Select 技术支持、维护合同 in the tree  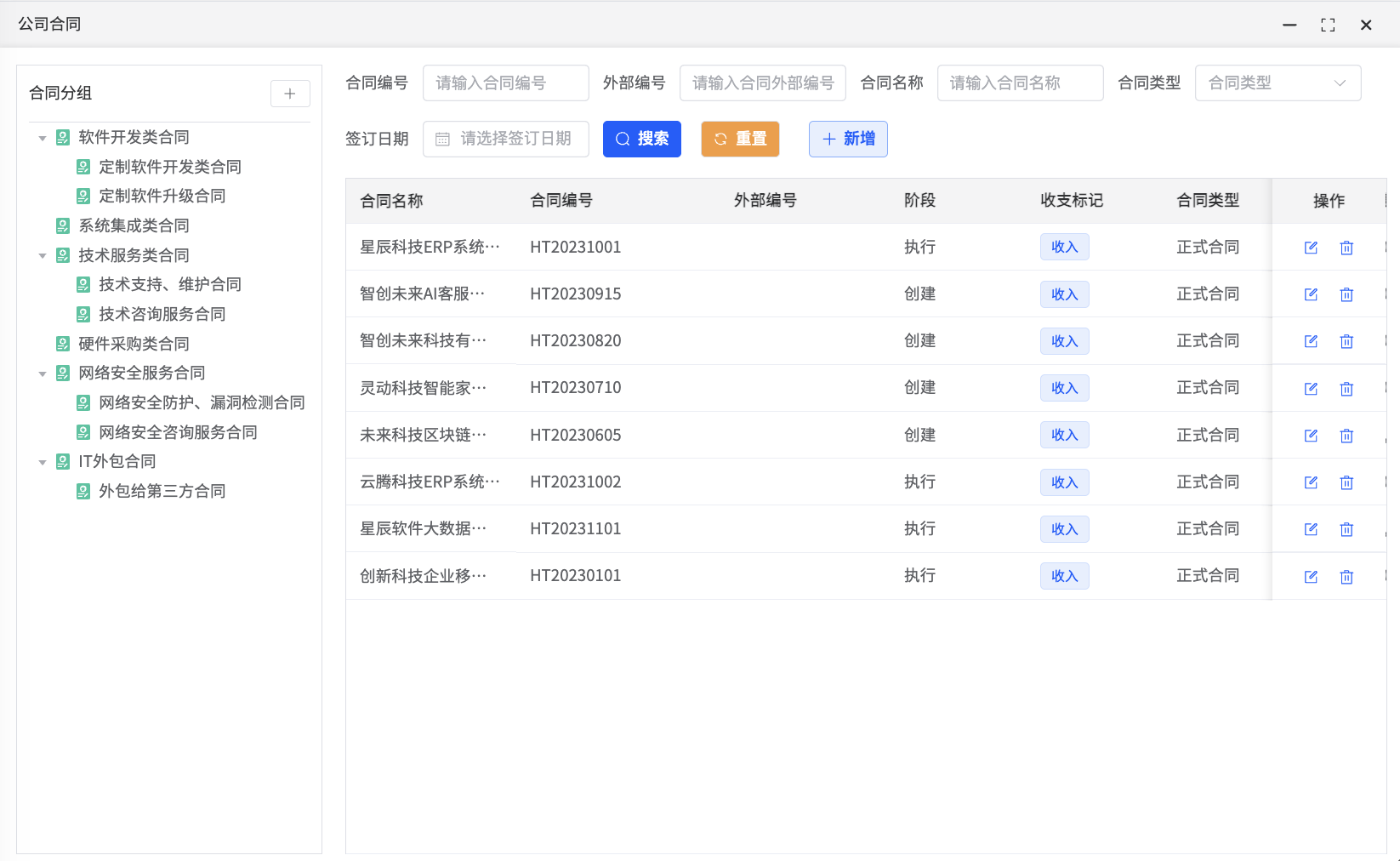[x=170, y=284]
